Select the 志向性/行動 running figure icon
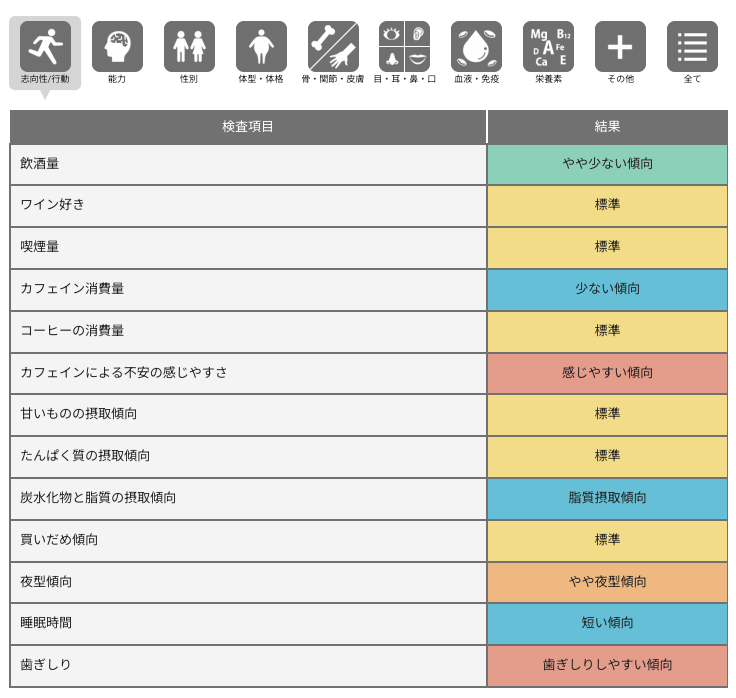 pos(45,47)
